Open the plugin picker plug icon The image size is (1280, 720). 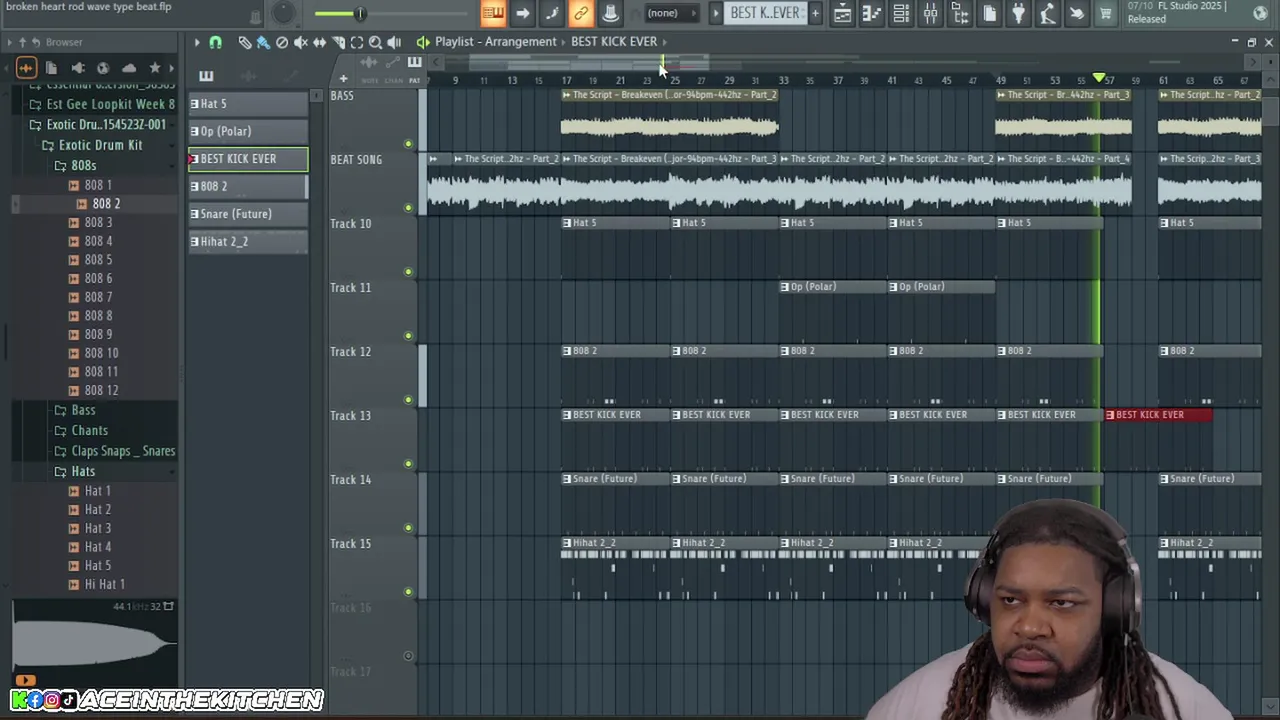pyautogui.click(x=1018, y=13)
